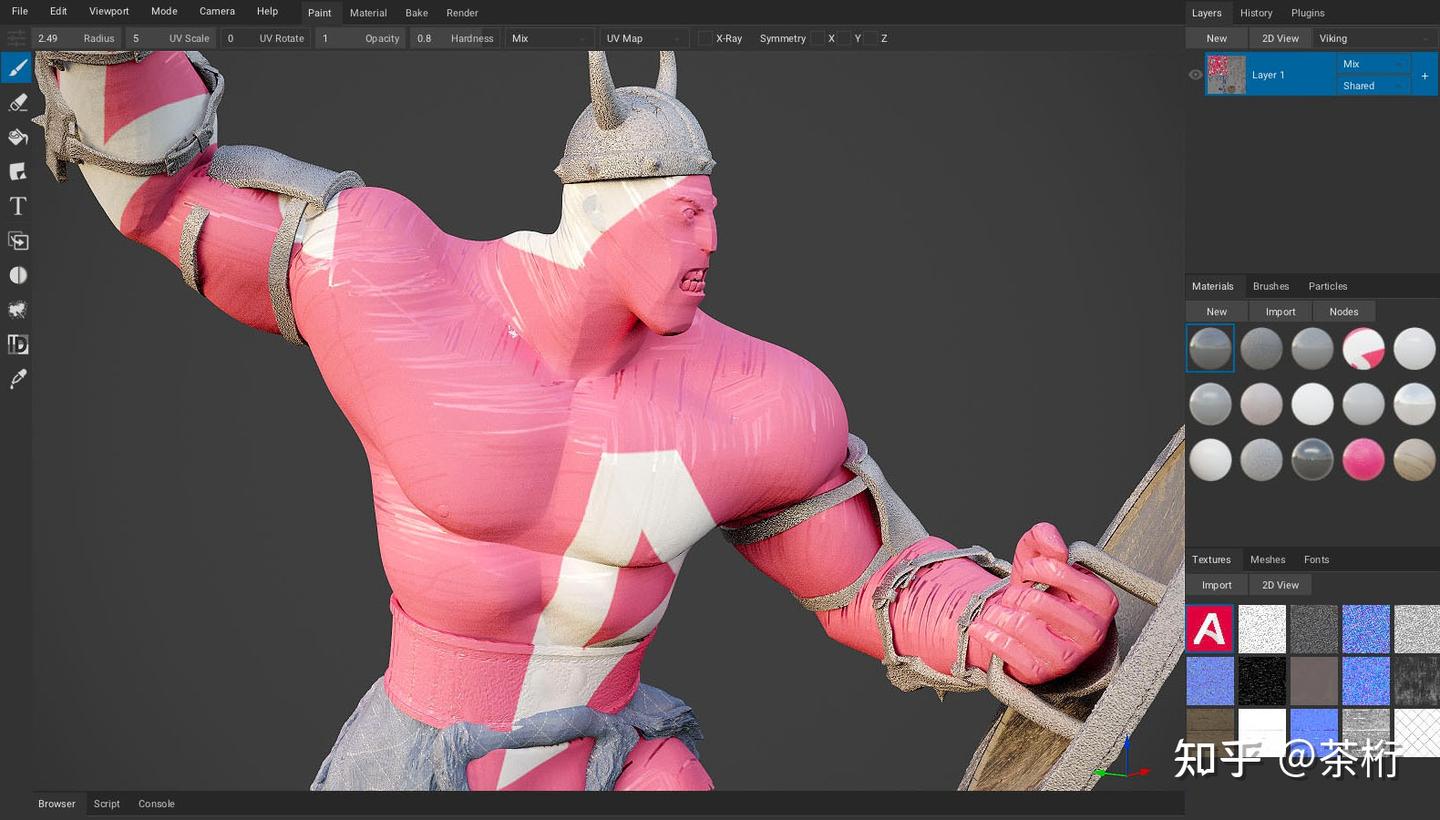The image size is (1440, 820).
Task: Open the material Nodes editor
Action: coord(1343,311)
